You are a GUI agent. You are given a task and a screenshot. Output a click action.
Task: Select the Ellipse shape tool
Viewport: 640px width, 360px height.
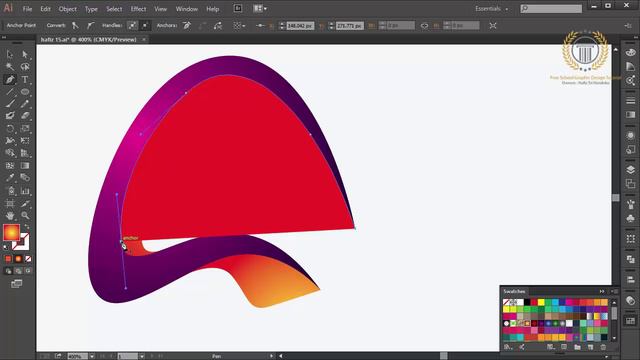(x=25, y=91)
